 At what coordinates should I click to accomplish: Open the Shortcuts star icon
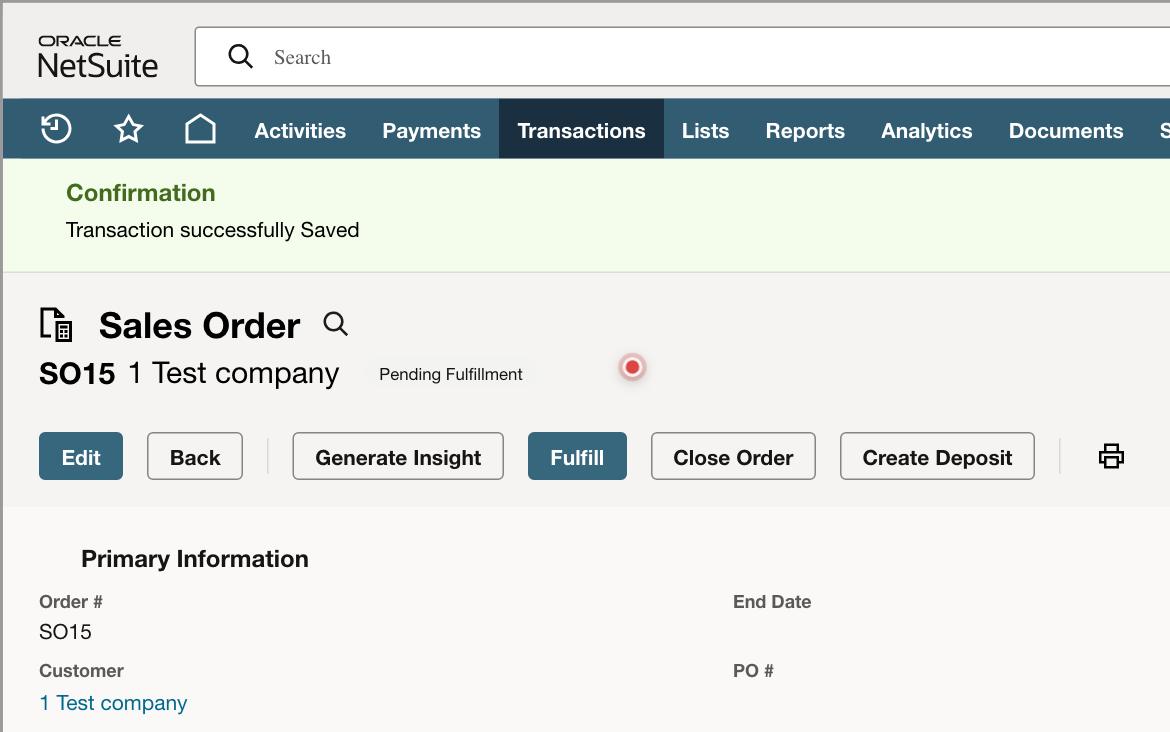point(128,129)
